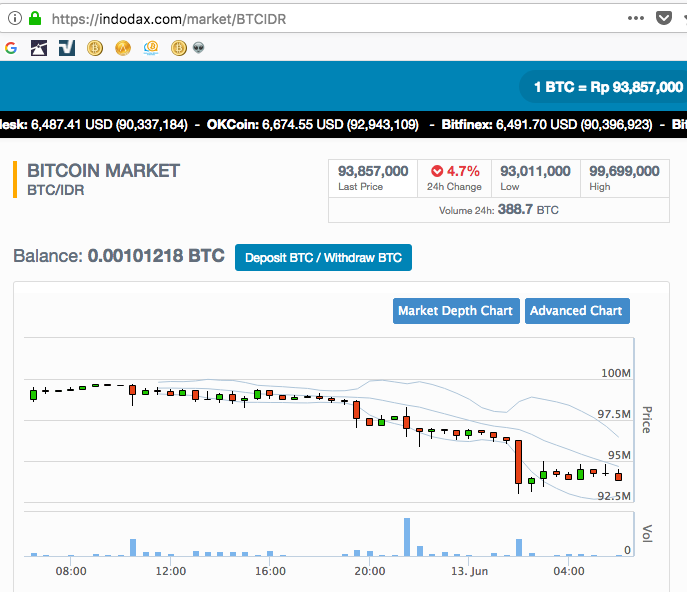
Task: Click the red down-arrow 24h Change icon
Action: pyautogui.click(x=437, y=171)
